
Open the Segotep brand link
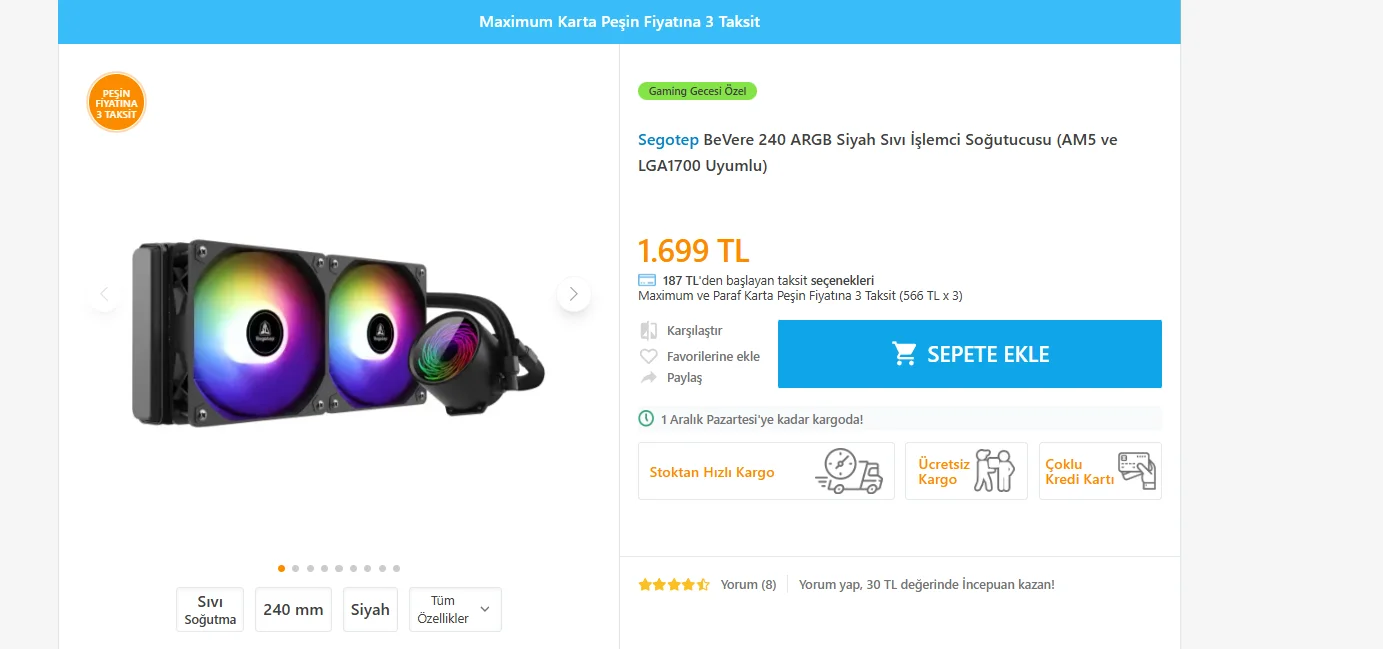click(x=668, y=139)
